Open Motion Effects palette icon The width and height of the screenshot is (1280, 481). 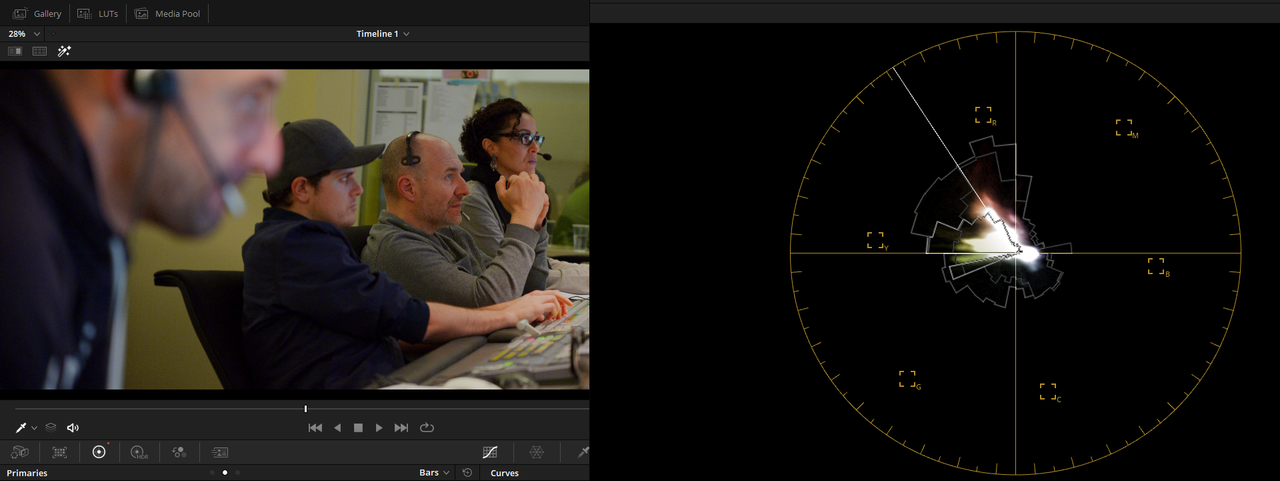tap(220, 452)
